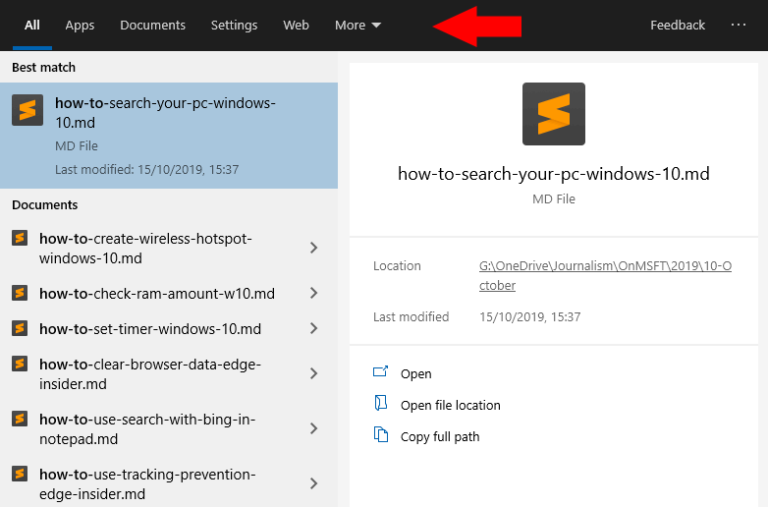Expand arrow for how-to-clear-browser-data result
The width and height of the screenshot is (768, 507).
pos(313,374)
